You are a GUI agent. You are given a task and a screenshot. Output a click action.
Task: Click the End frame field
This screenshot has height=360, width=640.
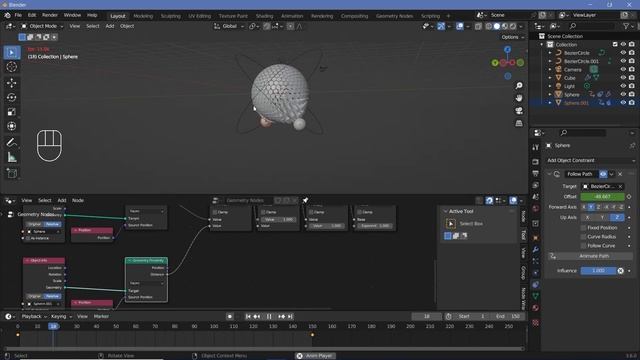(508, 316)
